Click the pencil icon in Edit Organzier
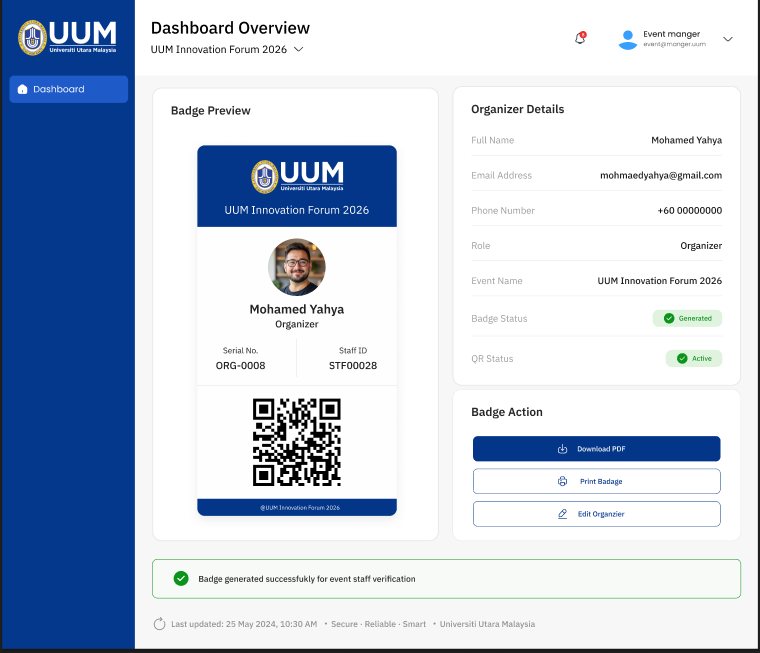 click(562, 514)
